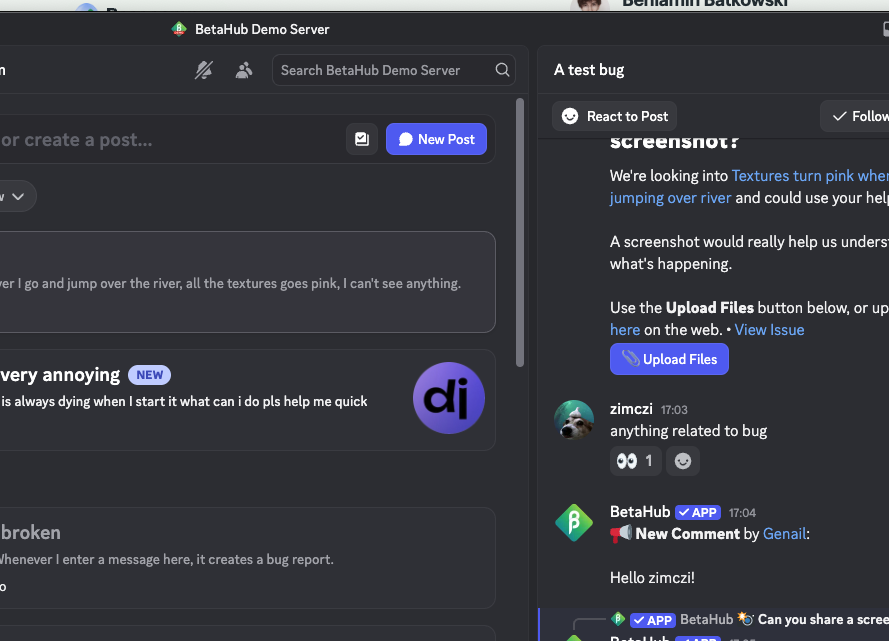
Task: Open the 'broken' post card
Action: (x=247, y=558)
